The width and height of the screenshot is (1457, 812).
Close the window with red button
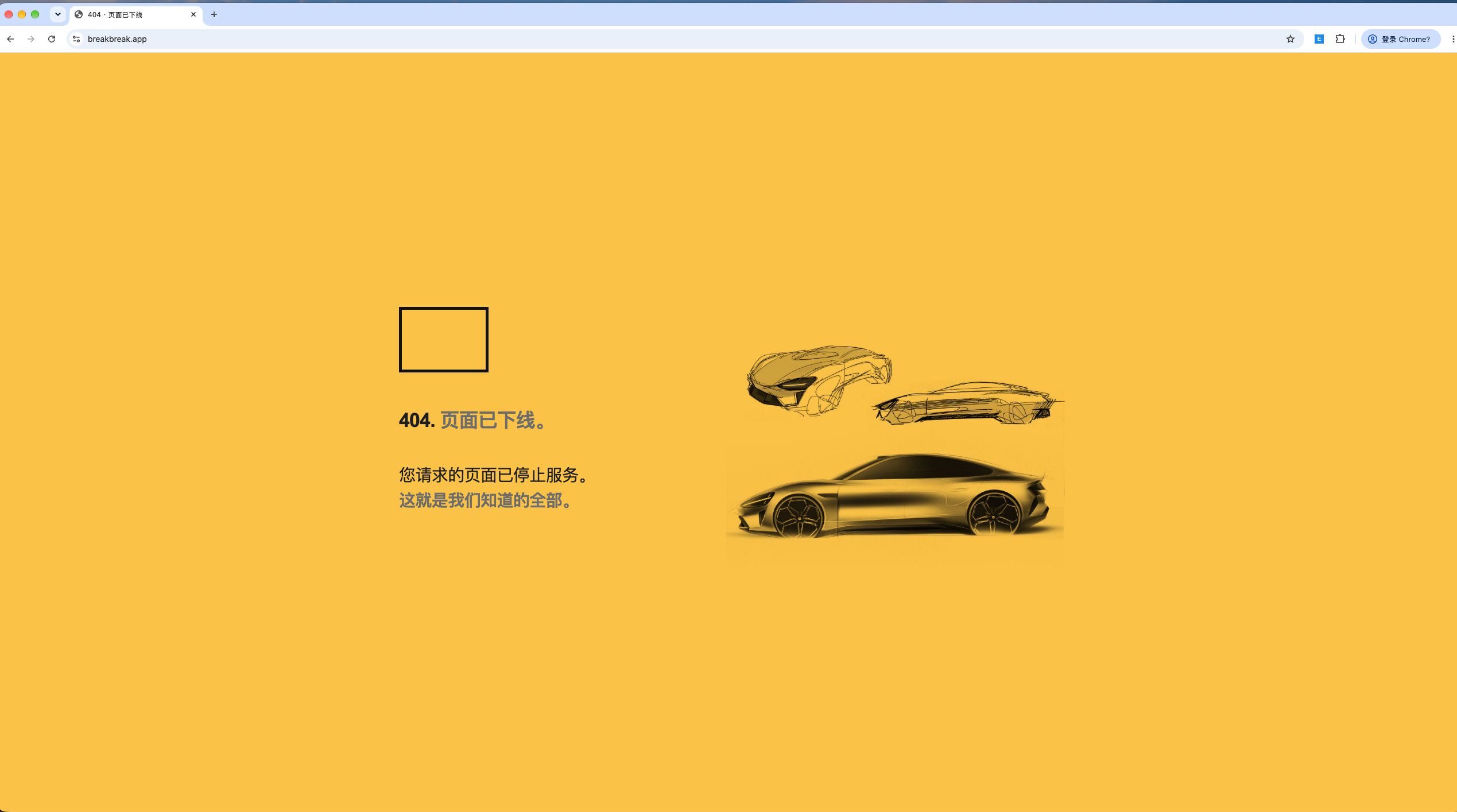[x=9, y=14]
